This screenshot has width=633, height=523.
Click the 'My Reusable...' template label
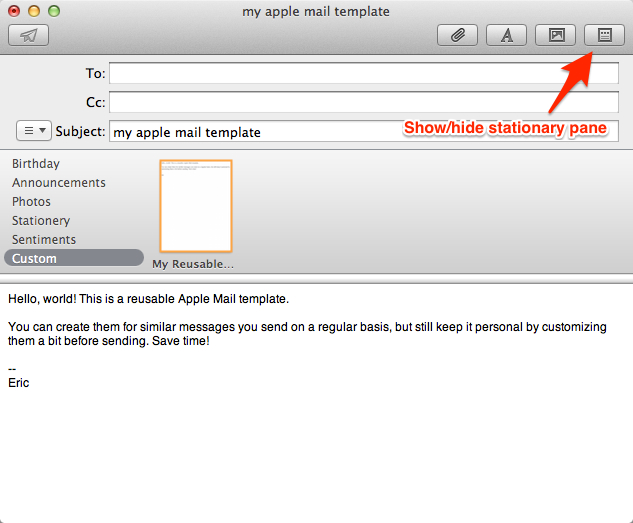193,264
